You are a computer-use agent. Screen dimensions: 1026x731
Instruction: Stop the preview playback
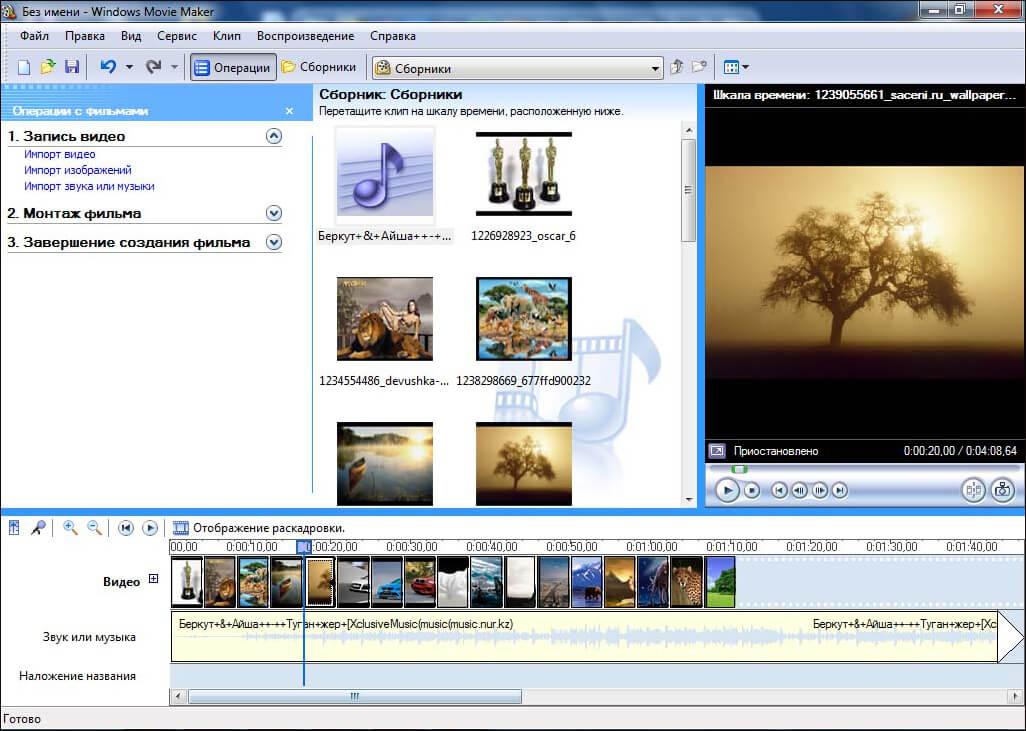(x=752, y=490)
